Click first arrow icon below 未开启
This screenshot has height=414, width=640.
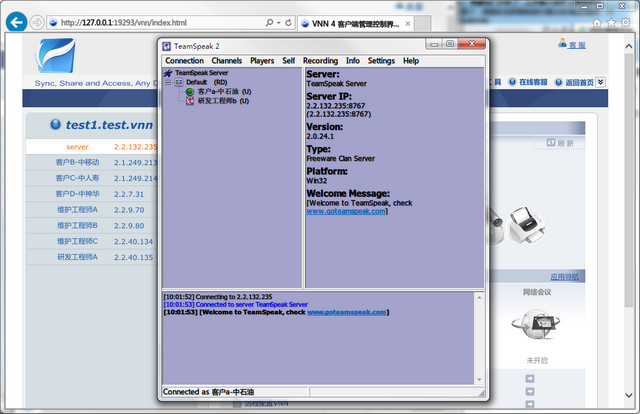click(530, 379)
